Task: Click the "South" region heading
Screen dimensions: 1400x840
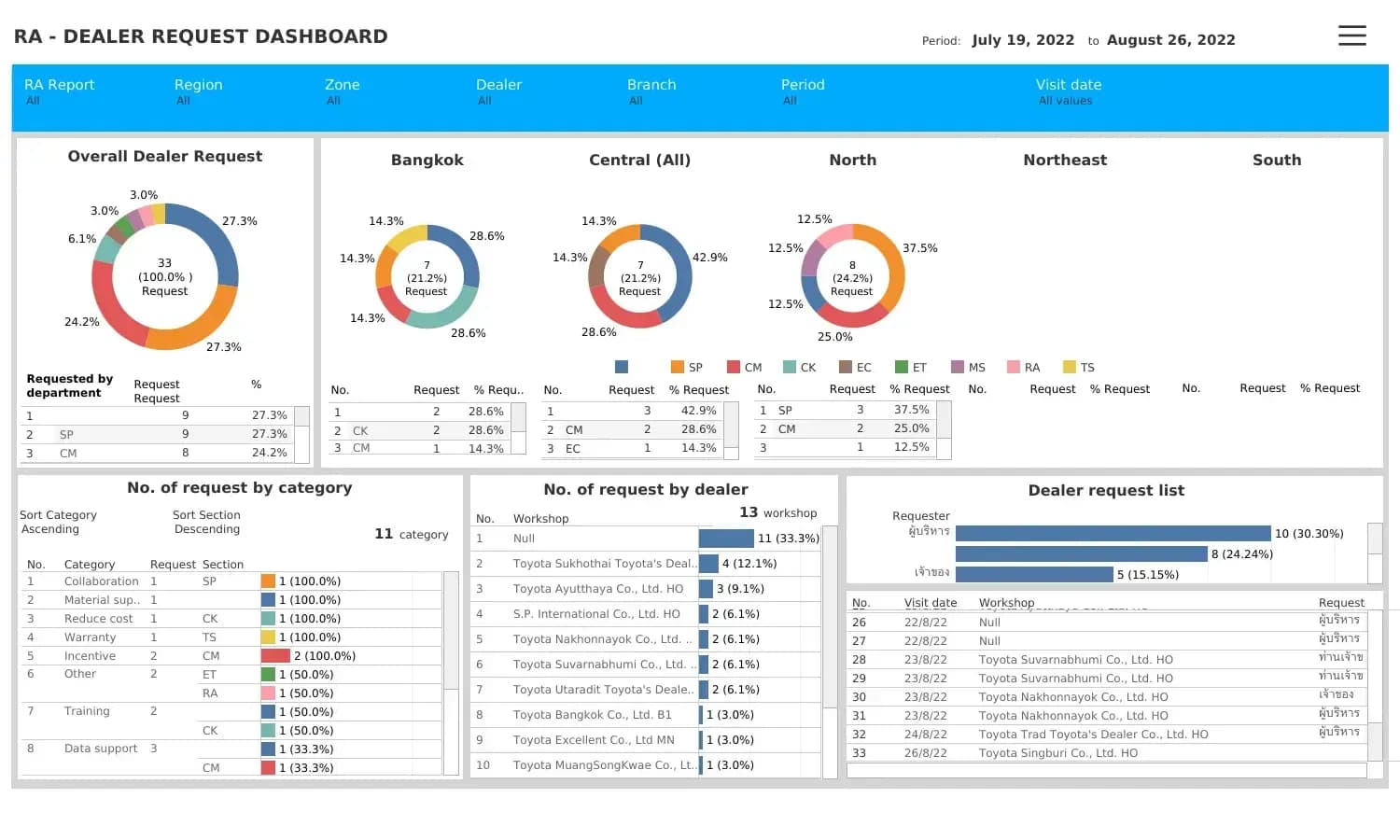Action: [x=1277, y=160]
